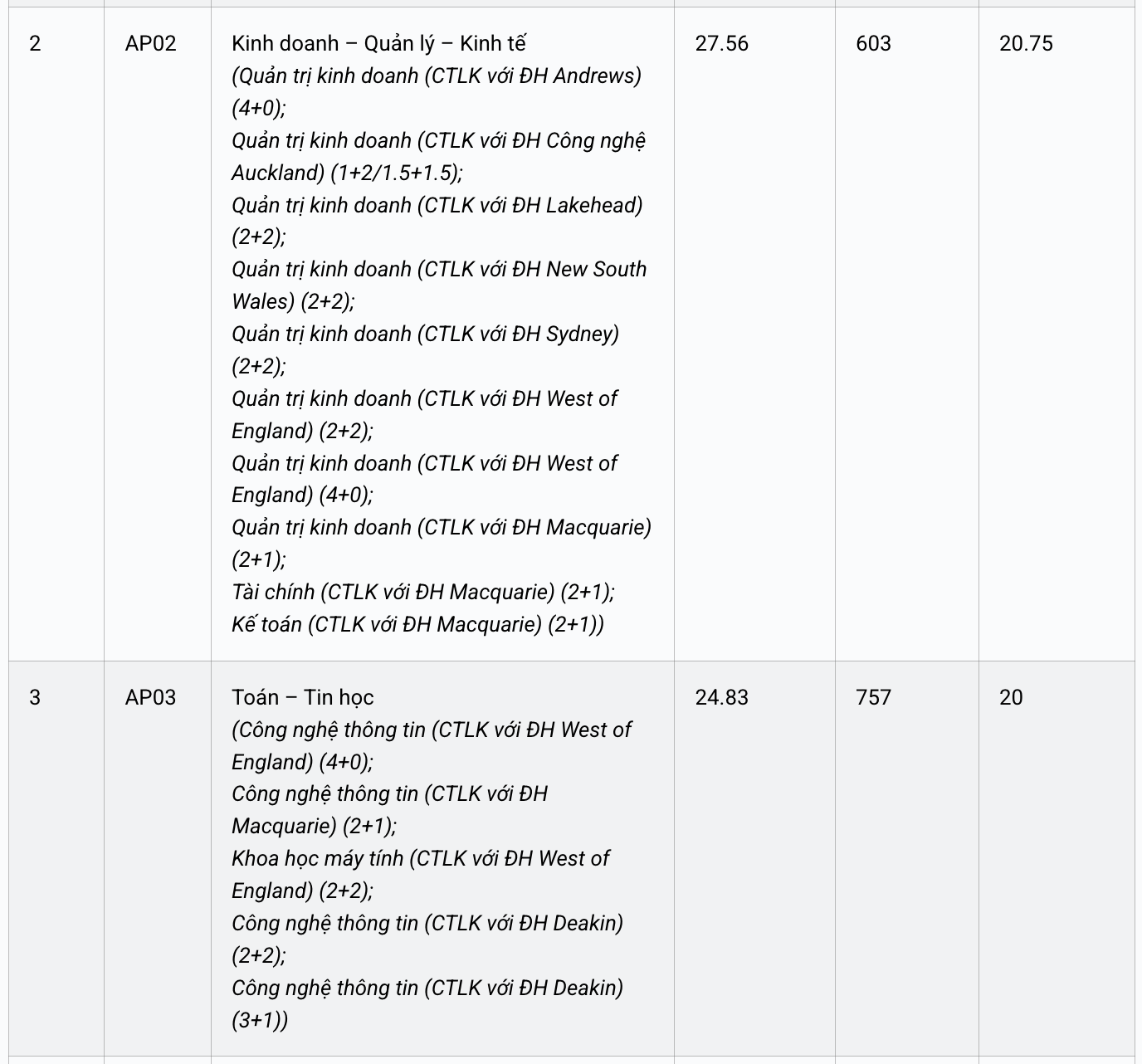Select the "Kinh doanh – Quản lý – Kinh tế" heading
Screen dimensions: 1142x1064
[x=378, y=43]
